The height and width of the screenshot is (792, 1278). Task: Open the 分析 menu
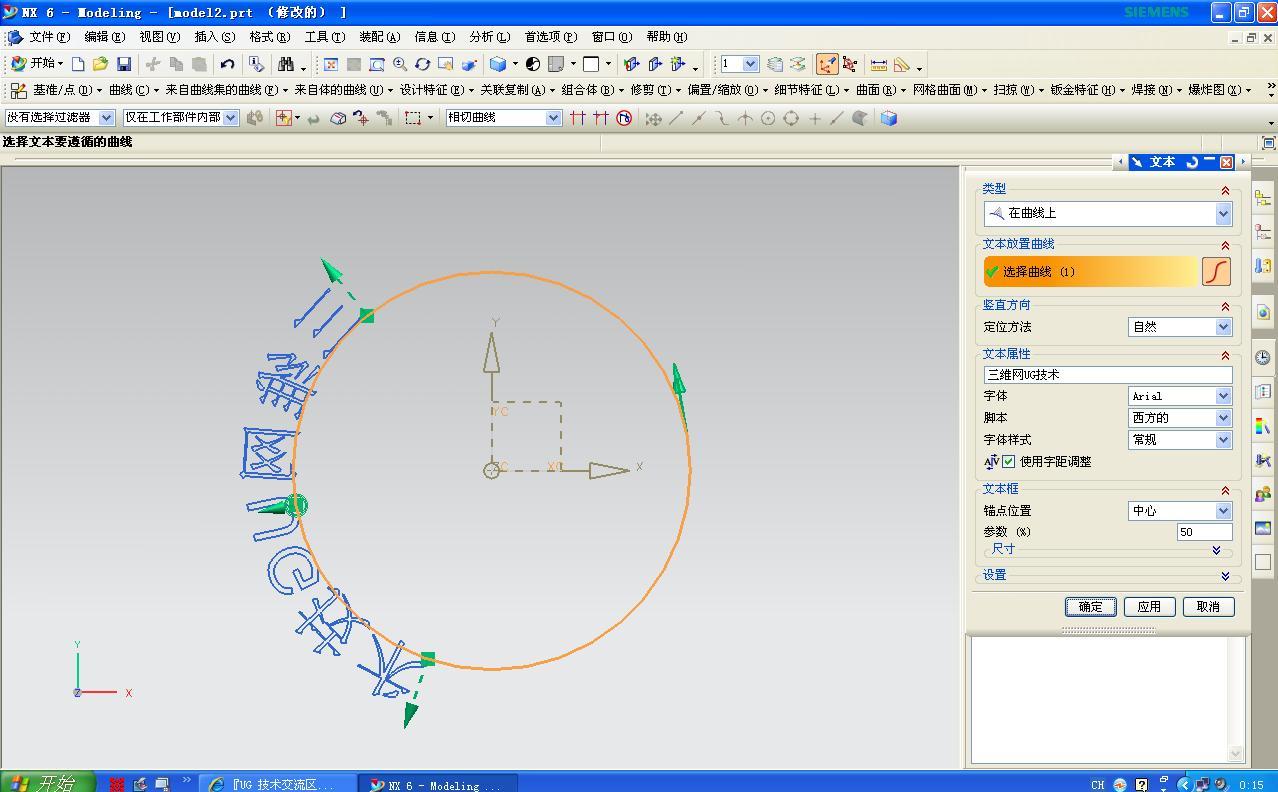[489, 37]
